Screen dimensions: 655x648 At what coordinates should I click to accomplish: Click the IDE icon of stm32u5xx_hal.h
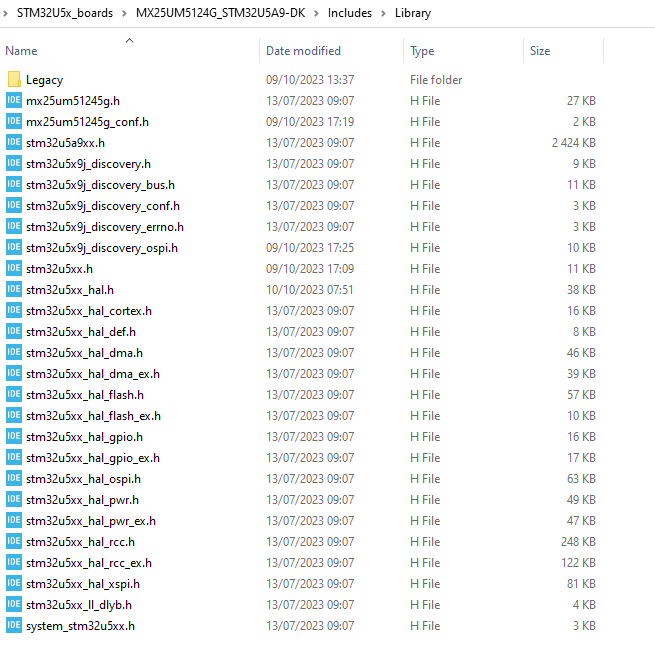pos(14,289)
